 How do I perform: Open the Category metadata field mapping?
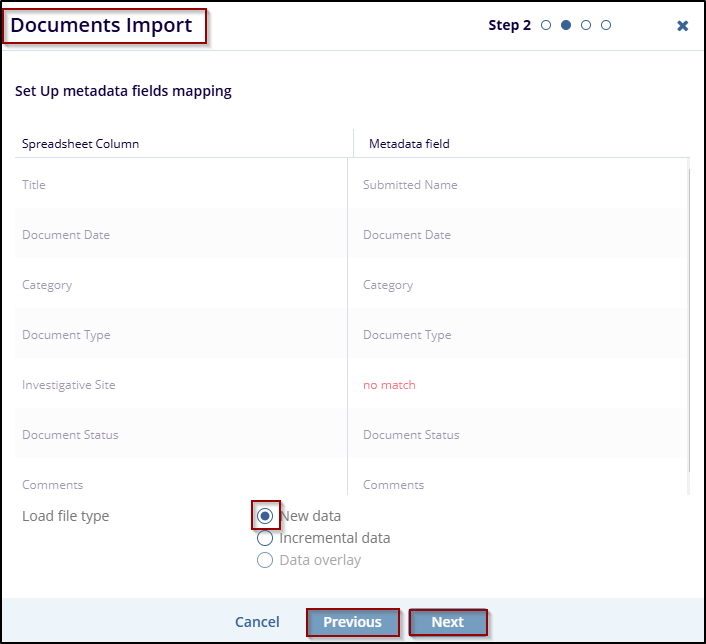388,285
